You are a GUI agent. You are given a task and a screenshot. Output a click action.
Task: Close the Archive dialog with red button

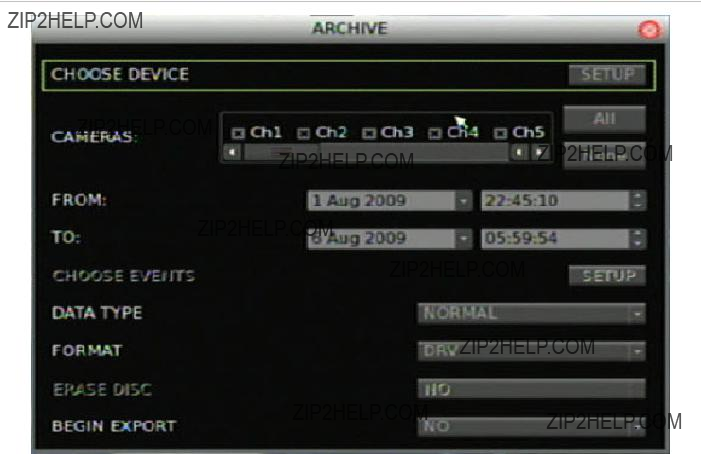coord(649,30)
